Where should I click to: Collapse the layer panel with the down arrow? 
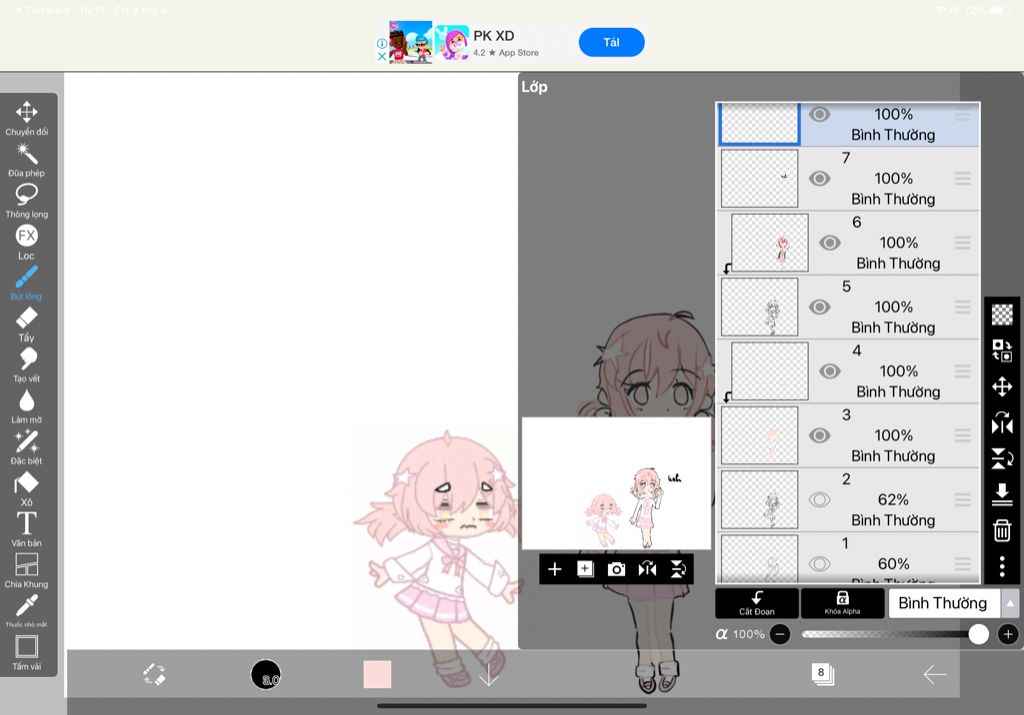click(x=489, y=675)
